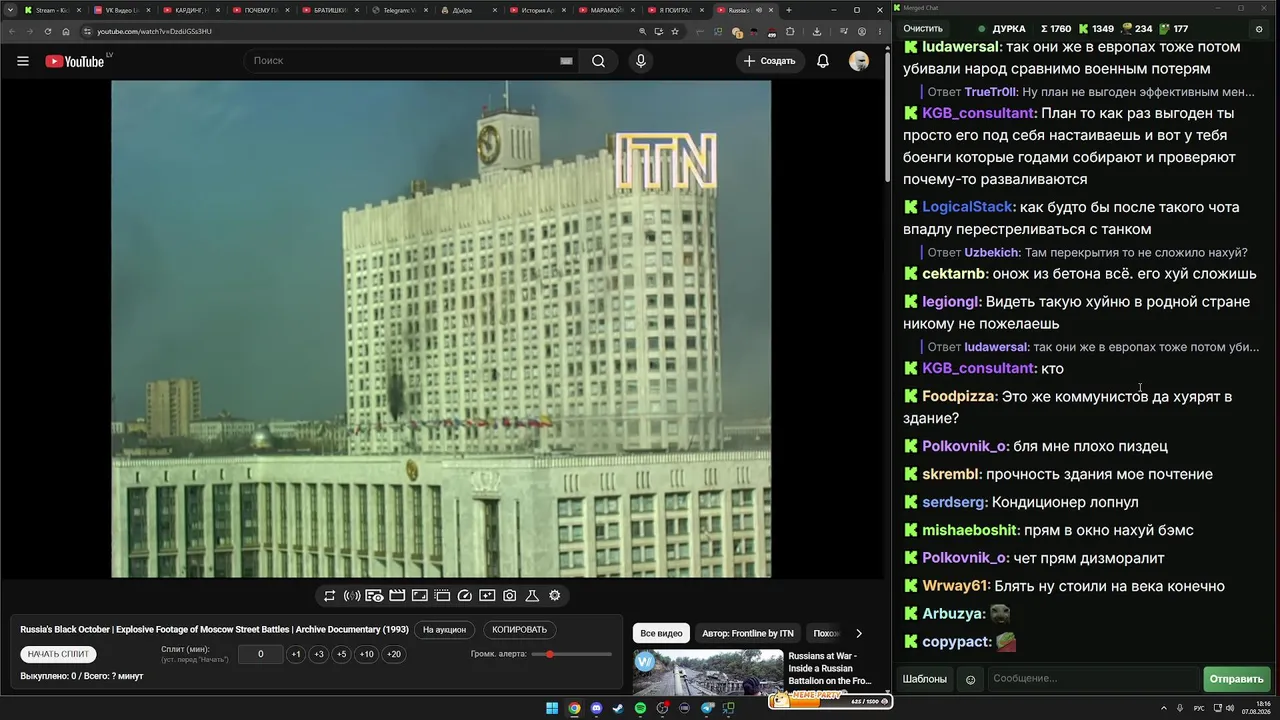Open browser downloads icon

[x=816, y=31]
